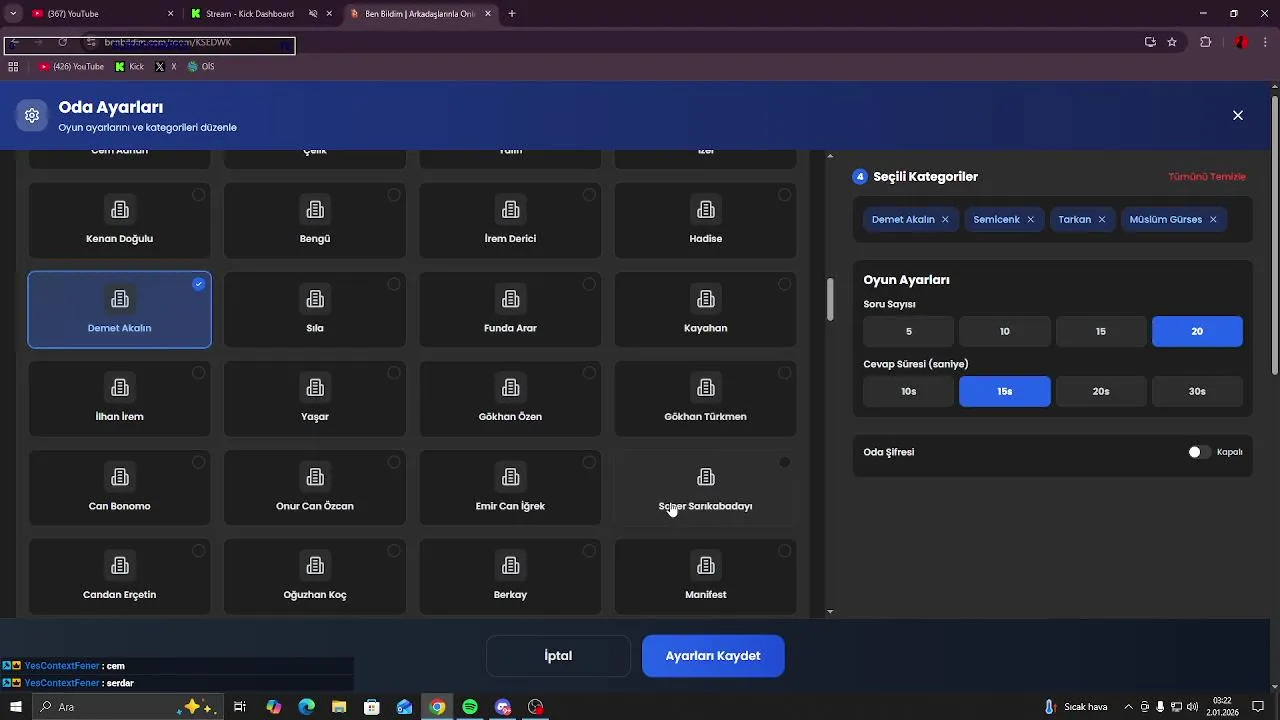Unmute the Kick Dashboard tab audio icon
1280x720 pixels.
point(313,14)
